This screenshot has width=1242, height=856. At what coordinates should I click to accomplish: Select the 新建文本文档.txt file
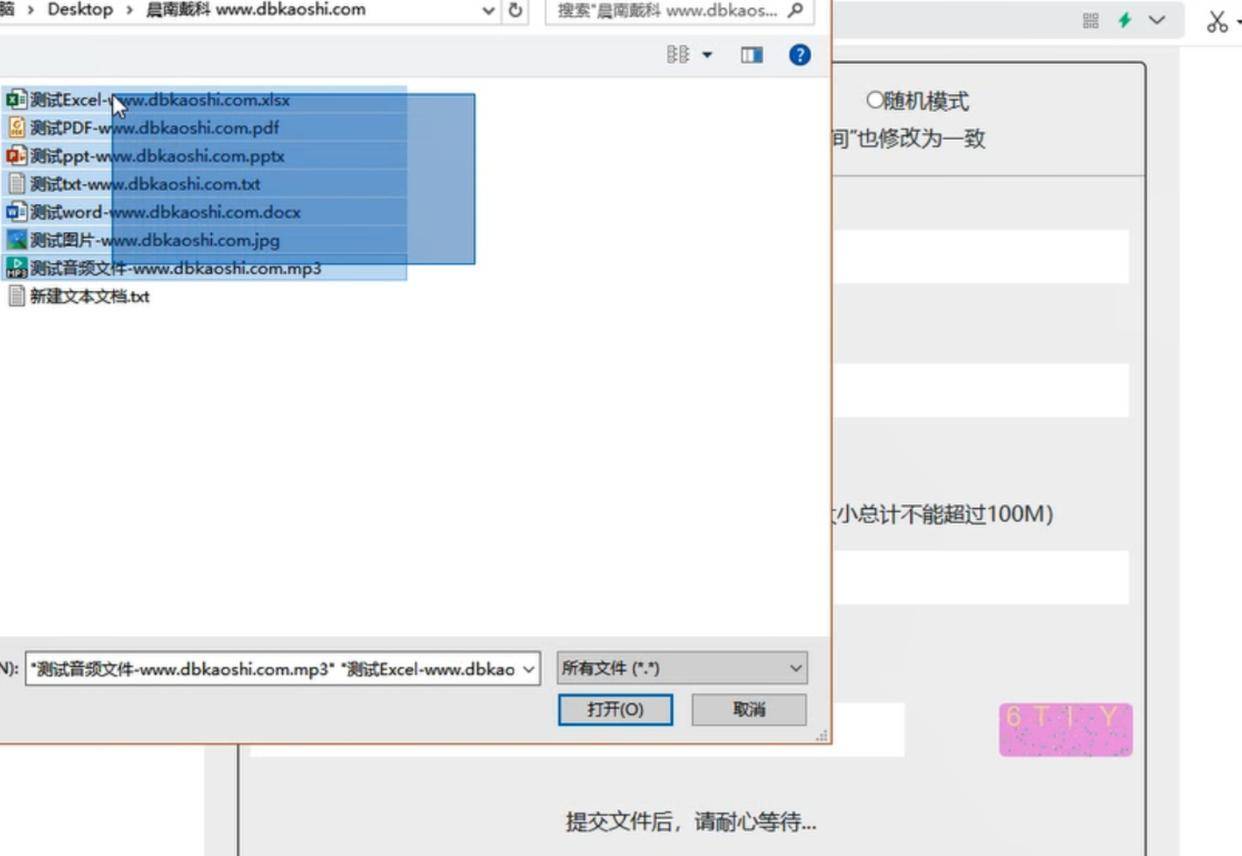pyautogui.click(x=89, y=297)
